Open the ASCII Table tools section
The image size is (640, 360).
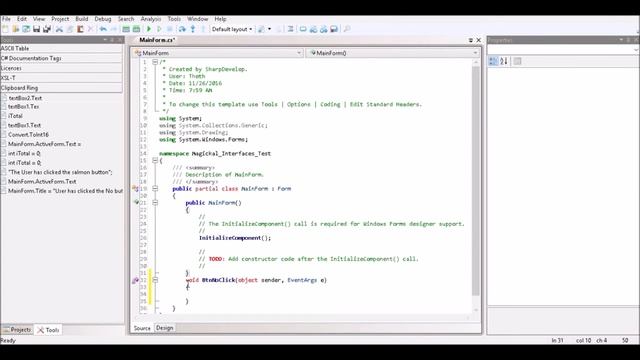pyautogui.click(x=61, y=49)
